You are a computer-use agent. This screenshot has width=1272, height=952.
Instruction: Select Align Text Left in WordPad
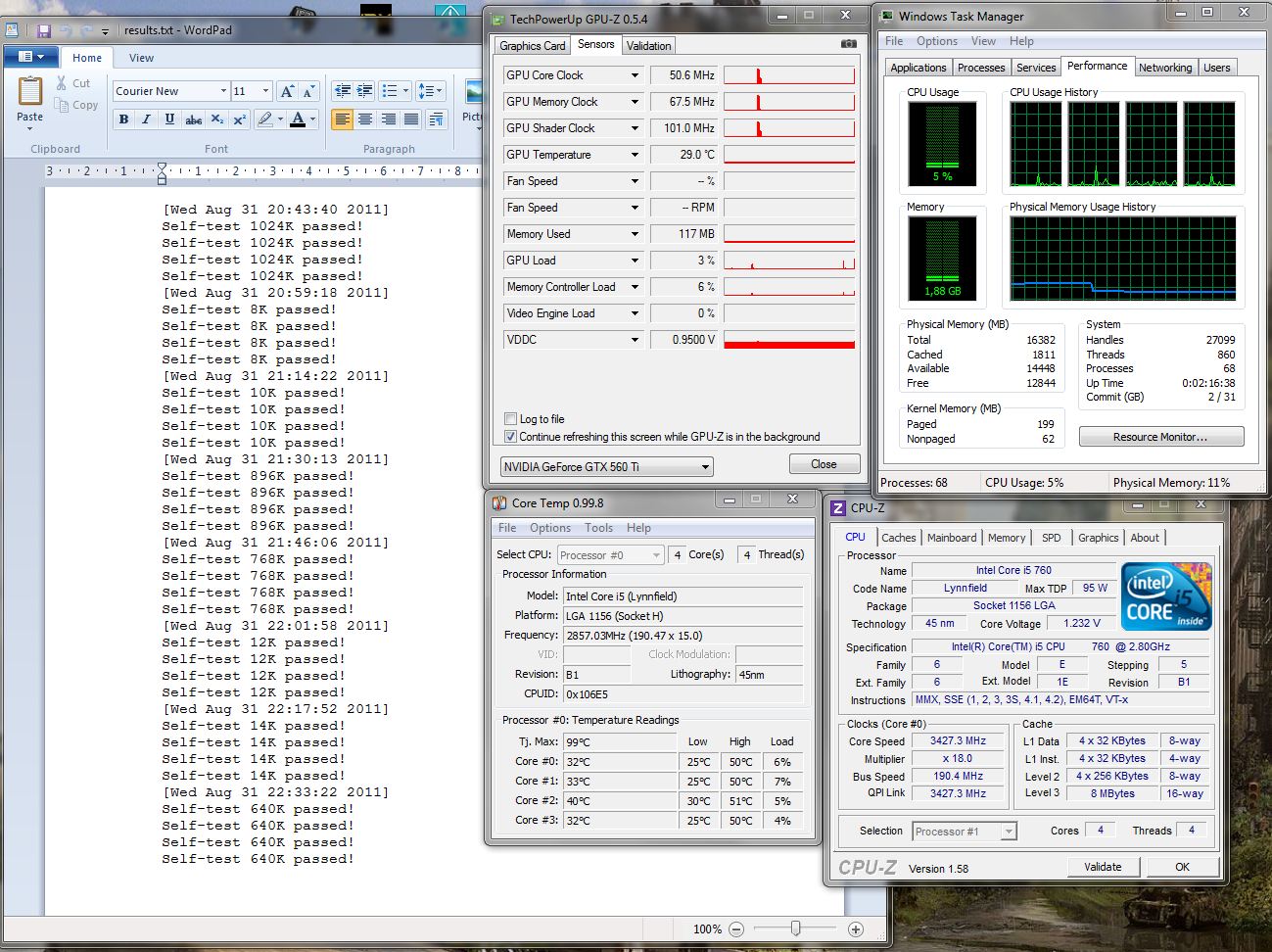(342, 119)
